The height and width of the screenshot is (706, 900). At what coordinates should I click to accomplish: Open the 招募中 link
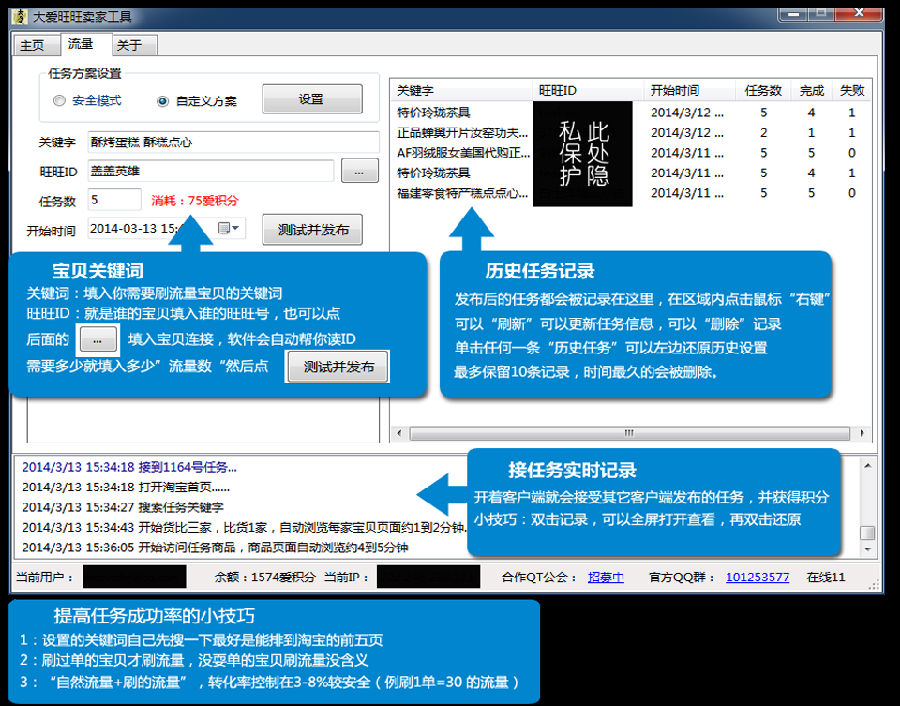[605, 577]
